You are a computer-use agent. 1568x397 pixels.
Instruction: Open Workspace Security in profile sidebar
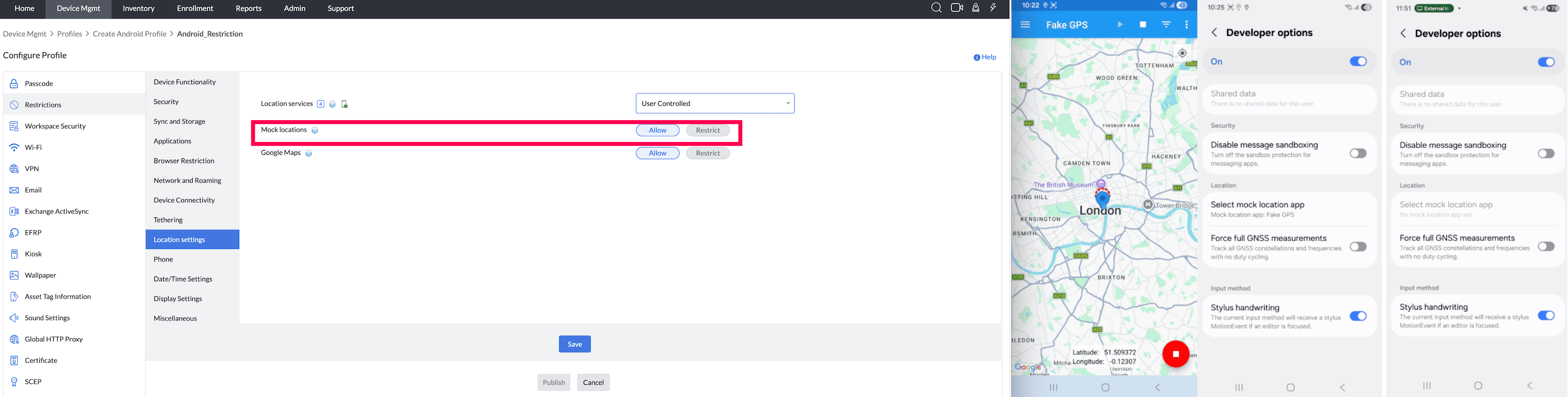74,126
